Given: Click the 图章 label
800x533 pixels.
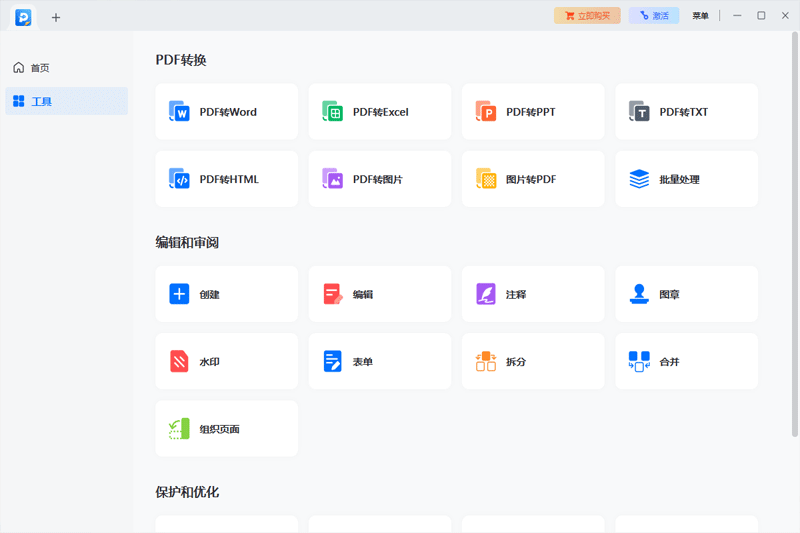Looking at the screenshot, I should point(669,294).
